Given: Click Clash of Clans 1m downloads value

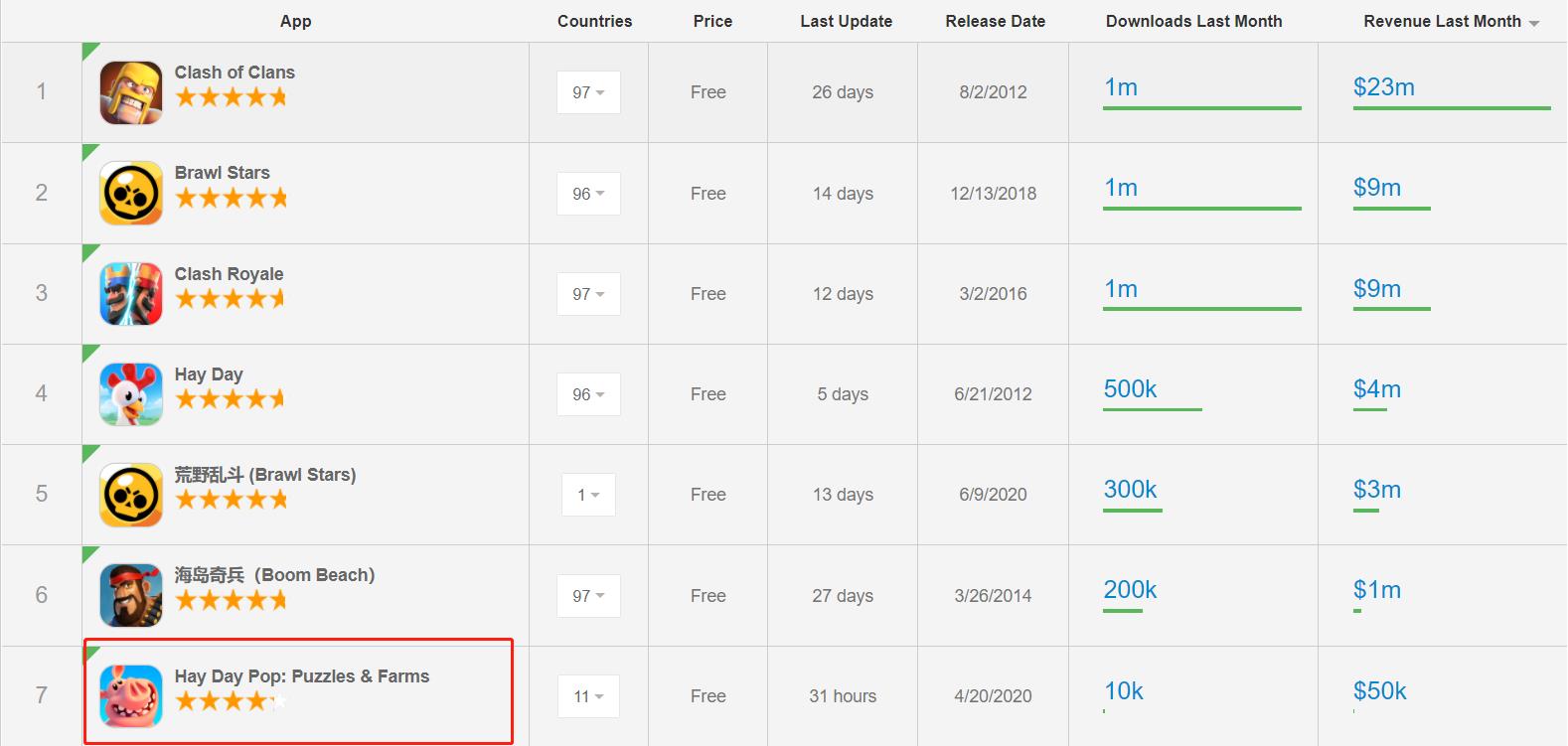Looking at the screenshot, I should click(1121, 87).
